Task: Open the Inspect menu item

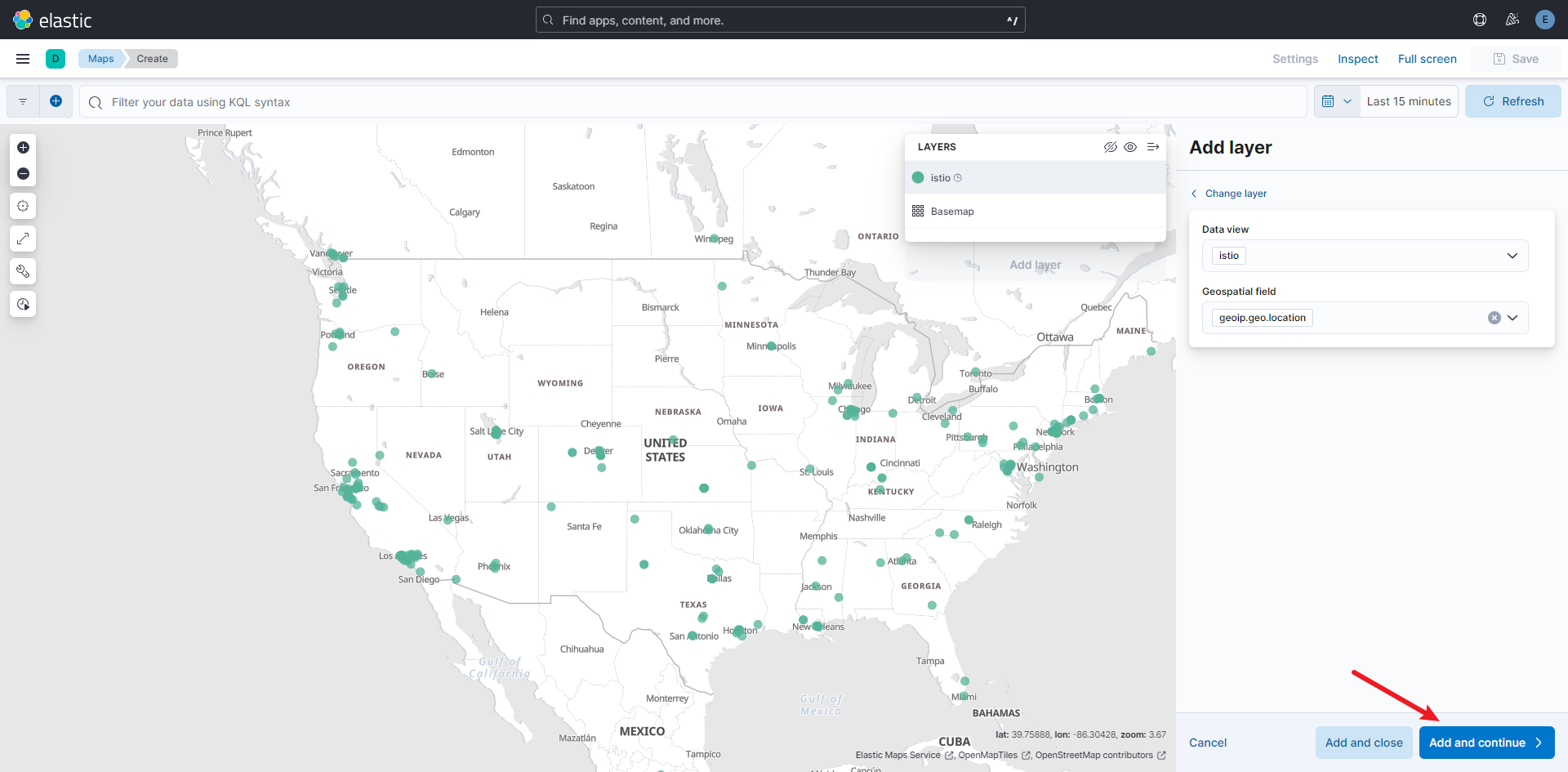Action: [x=1357, y=58]
